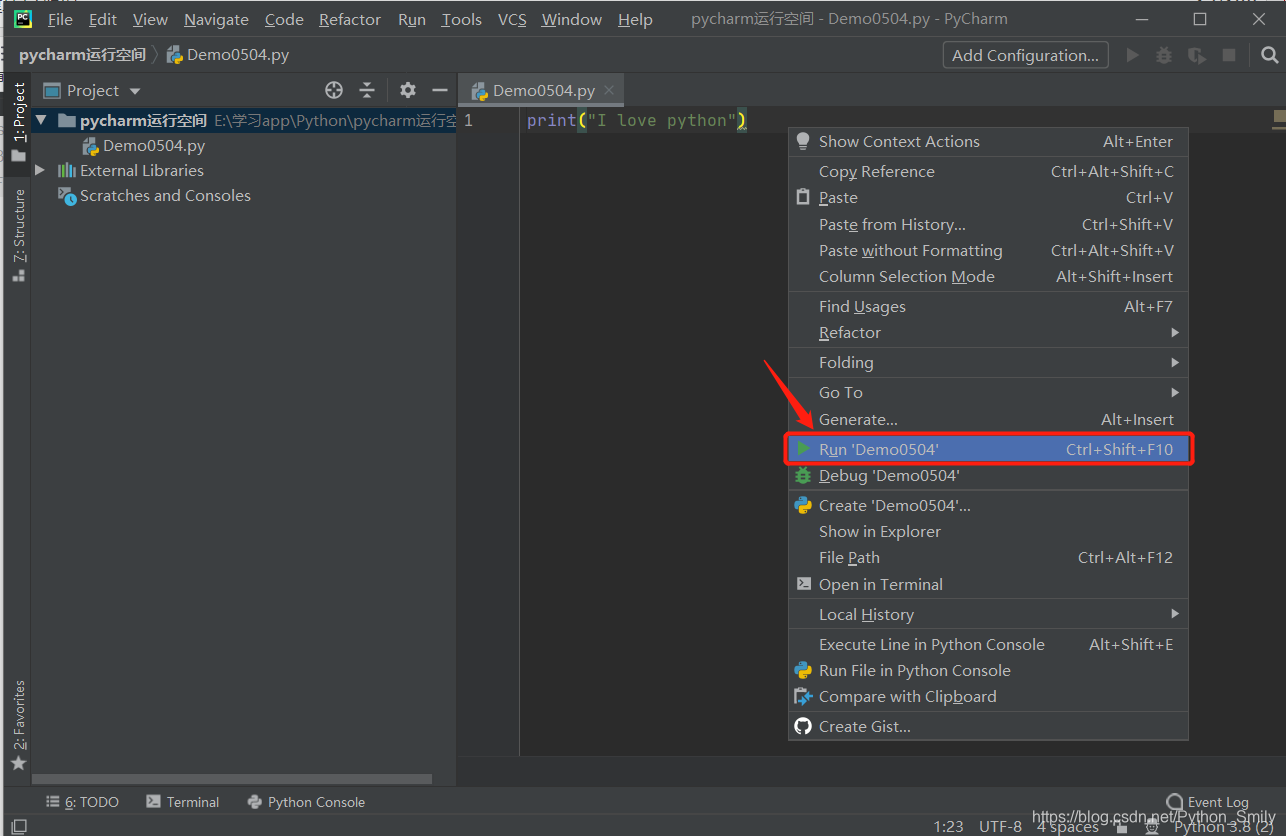This screenshot has height=836, width=1286.
Task: Open the VCS menu
Action: (x=512, y=19)
